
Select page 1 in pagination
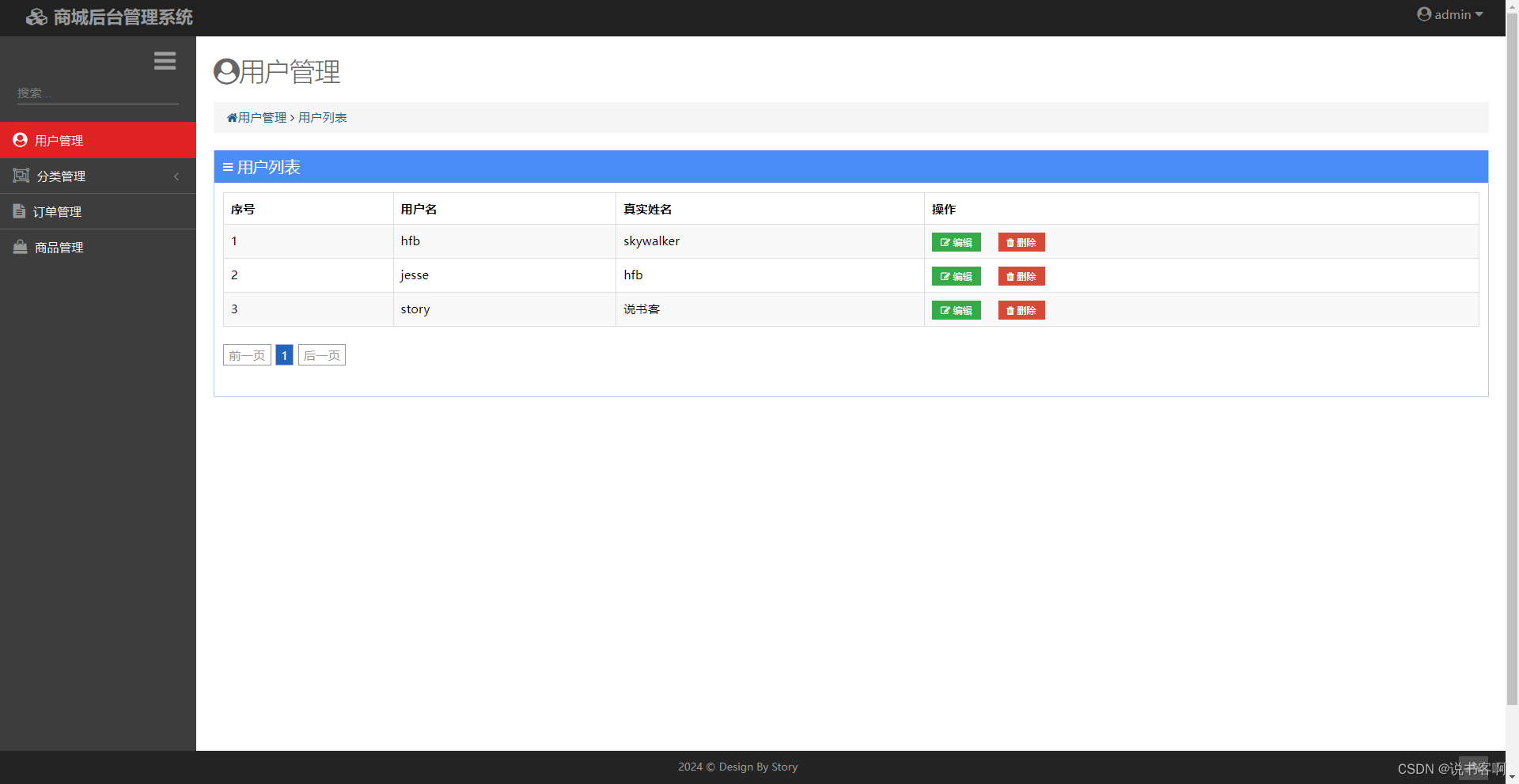pyautogui.click(x=284, y=355)
